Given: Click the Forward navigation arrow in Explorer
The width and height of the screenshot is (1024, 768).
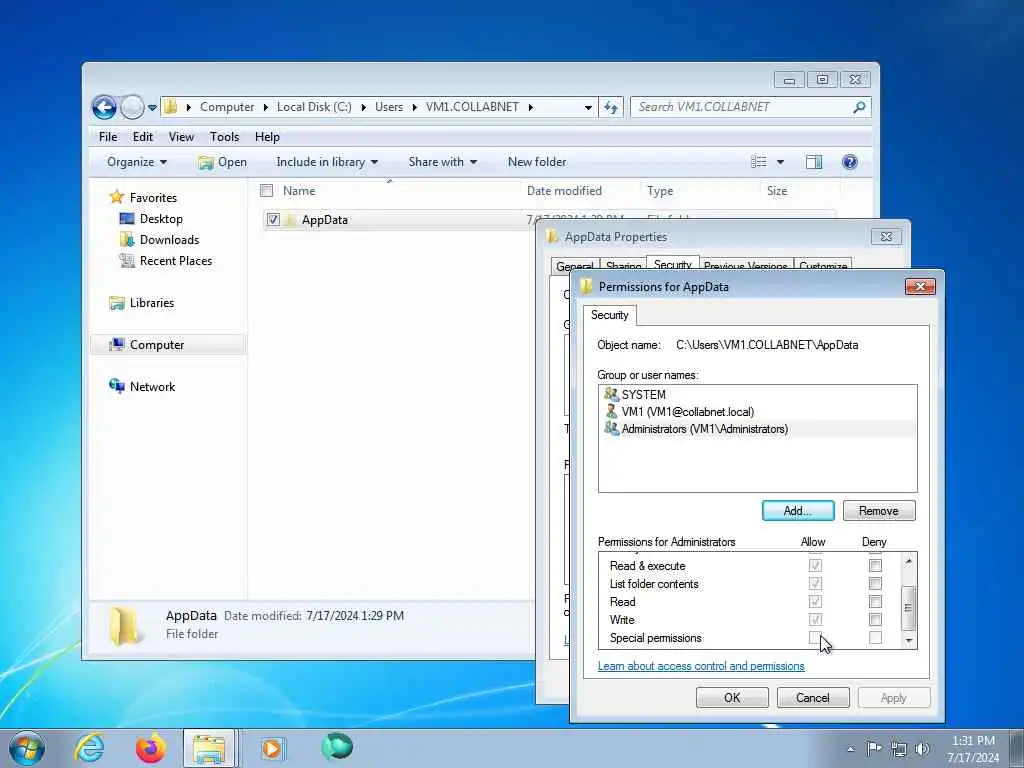Looking at the screenshot, I should [133, 107].
